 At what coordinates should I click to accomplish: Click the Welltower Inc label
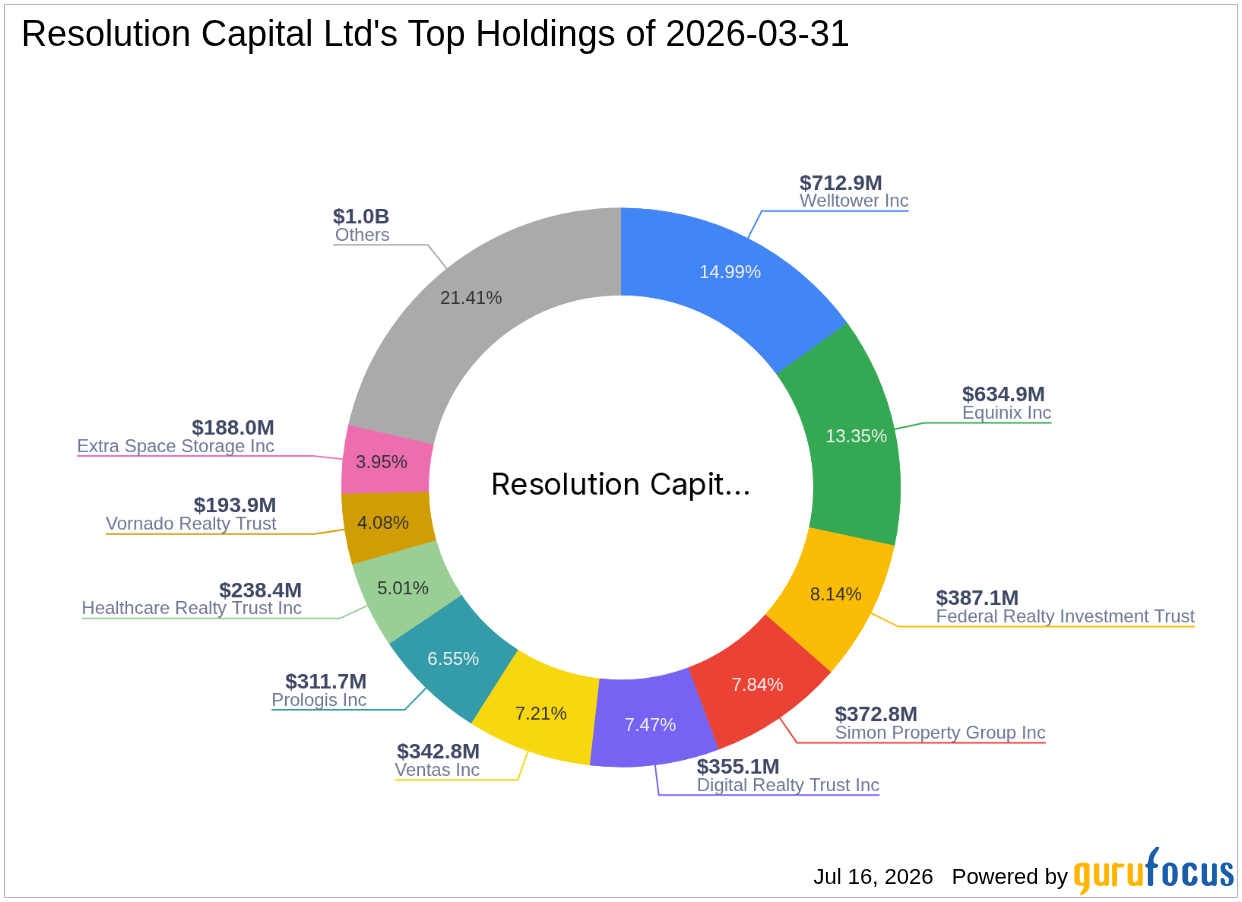click(x=854, y=201)
